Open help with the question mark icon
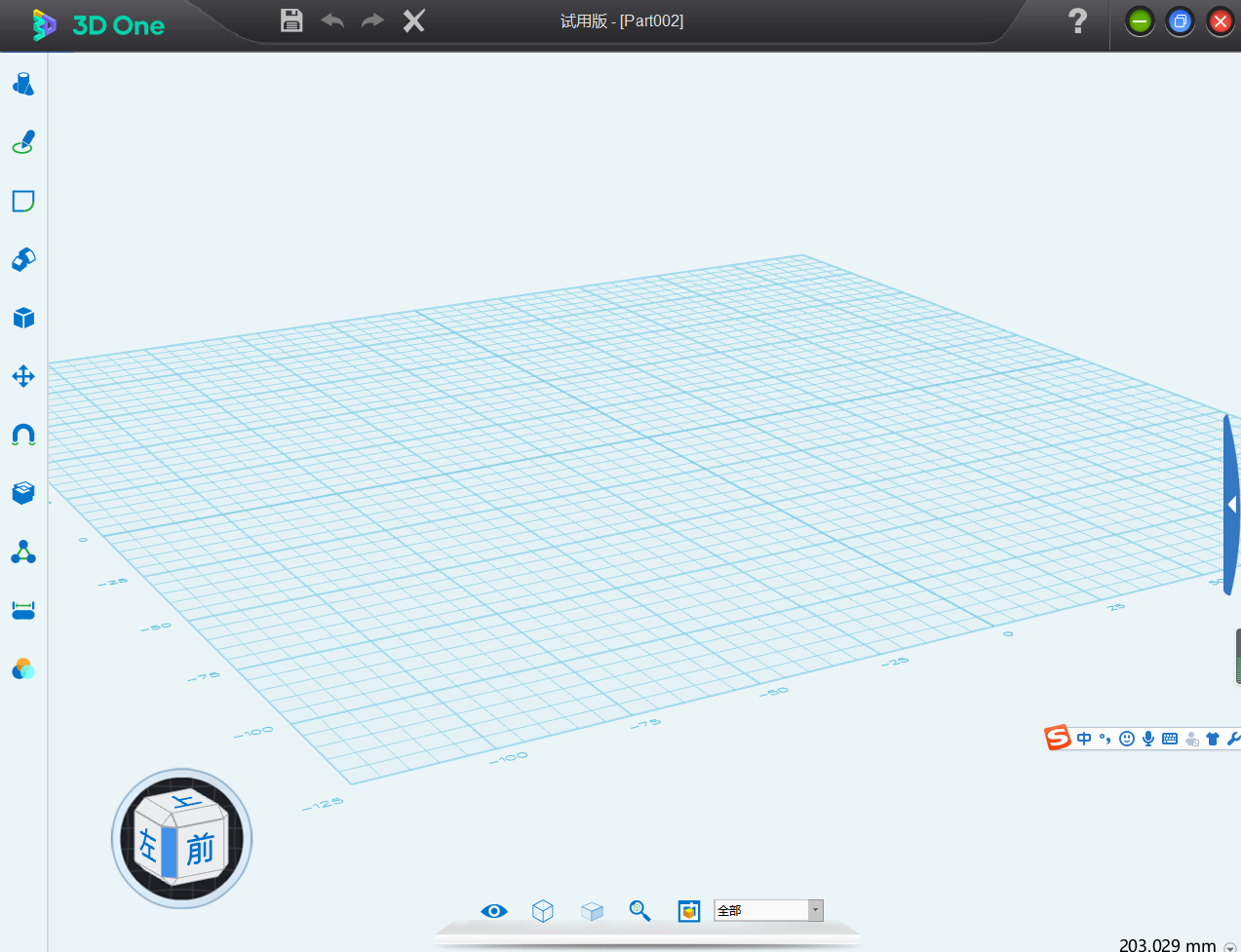Screen dimensions: 1241x952 point(1077,20)
